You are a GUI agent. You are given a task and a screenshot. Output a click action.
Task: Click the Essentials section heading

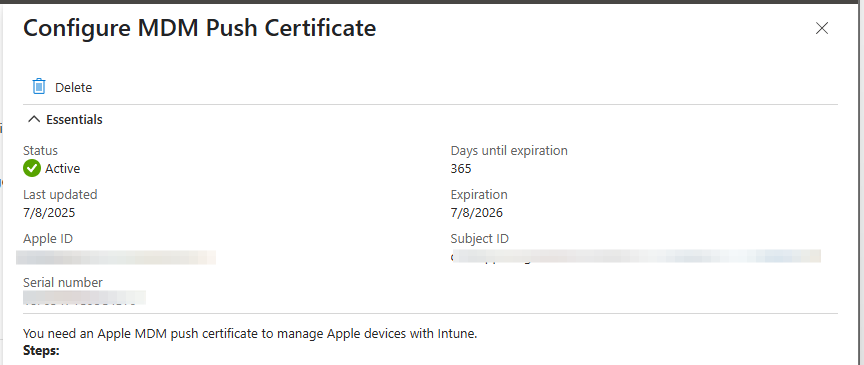tap(74, 119)
